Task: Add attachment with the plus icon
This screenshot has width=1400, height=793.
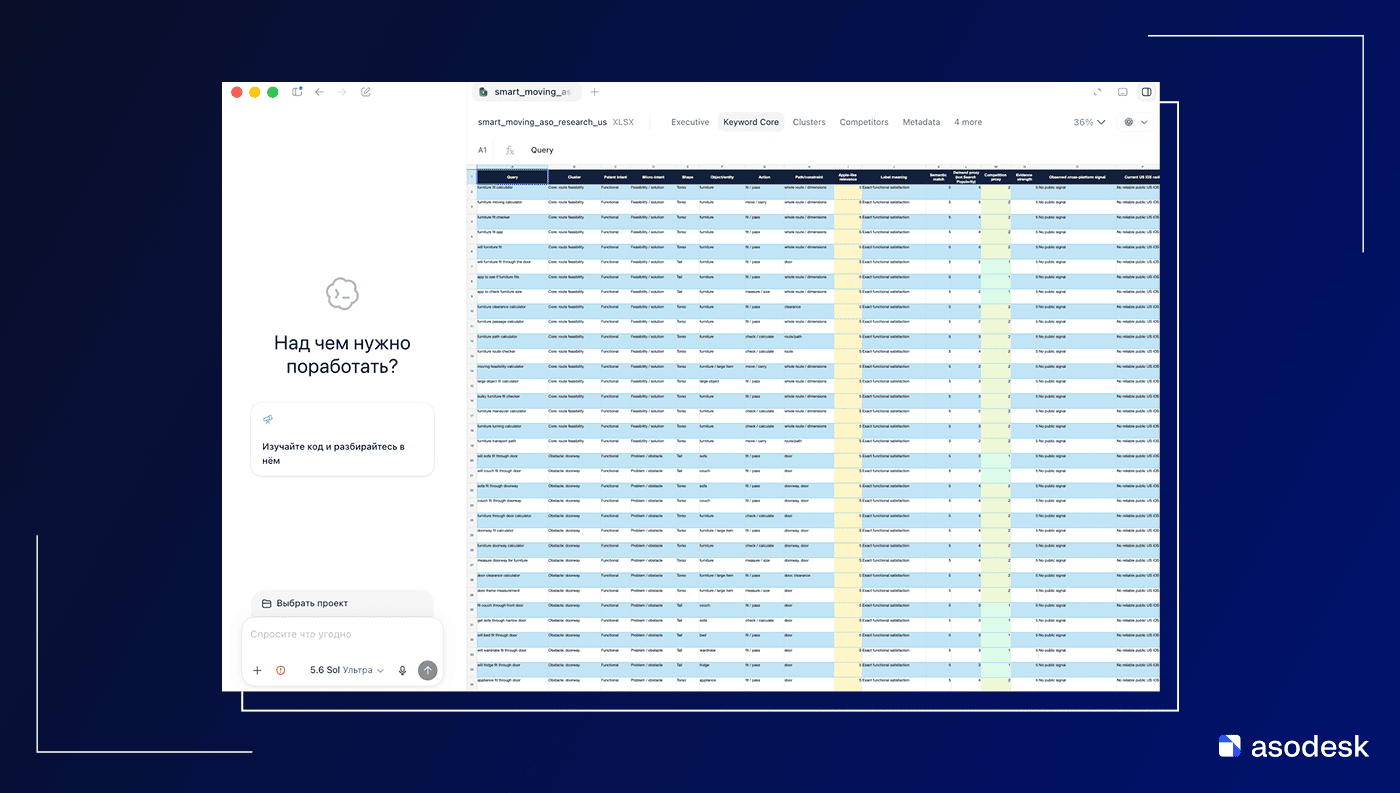Action: click(x=257, y=670)
